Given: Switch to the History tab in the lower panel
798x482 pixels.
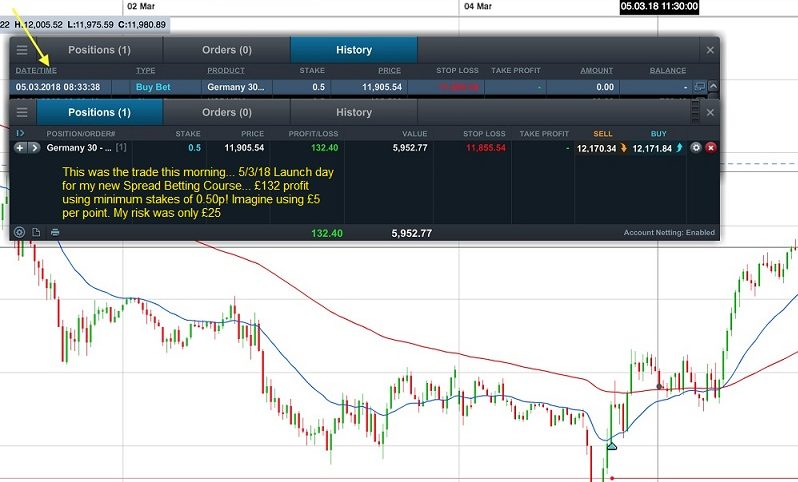Looking at the screenshot, I should click(x=353, y=113).
